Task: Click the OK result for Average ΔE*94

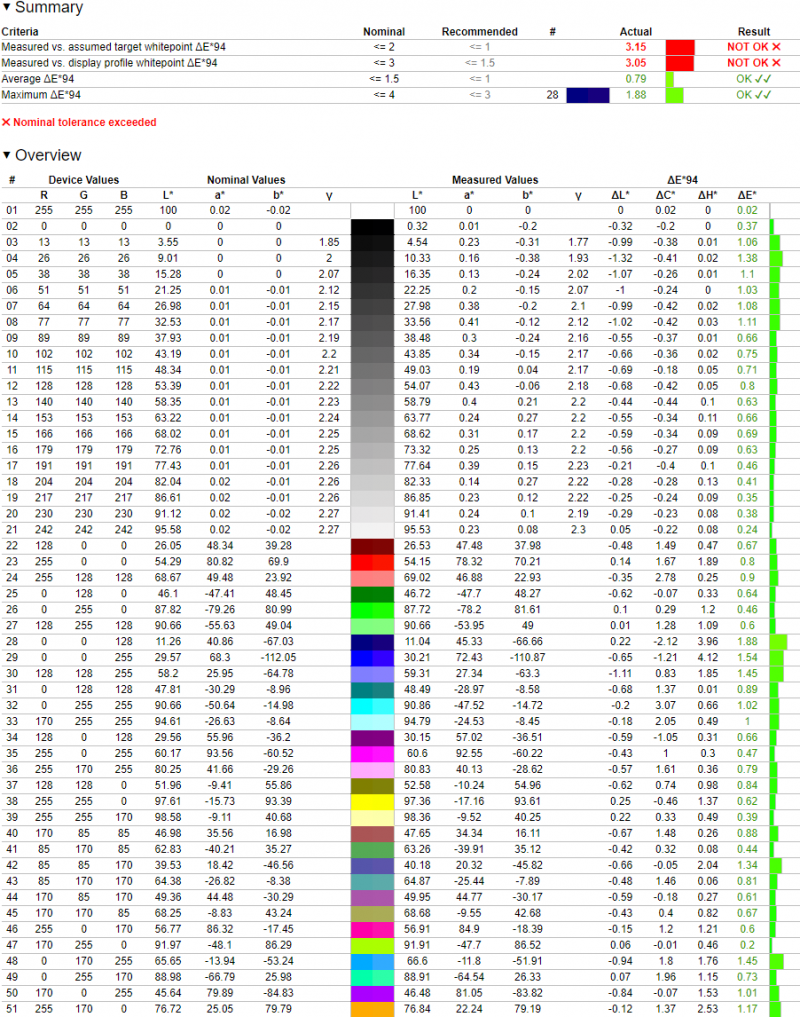Action: [753, 79]
